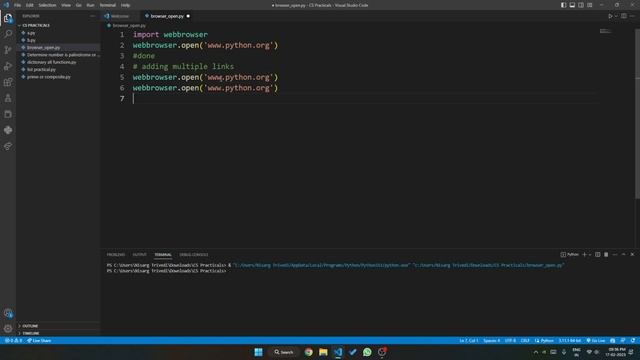
Task: Open the Search view in the activity bar
Action: [x=8, y=34]
